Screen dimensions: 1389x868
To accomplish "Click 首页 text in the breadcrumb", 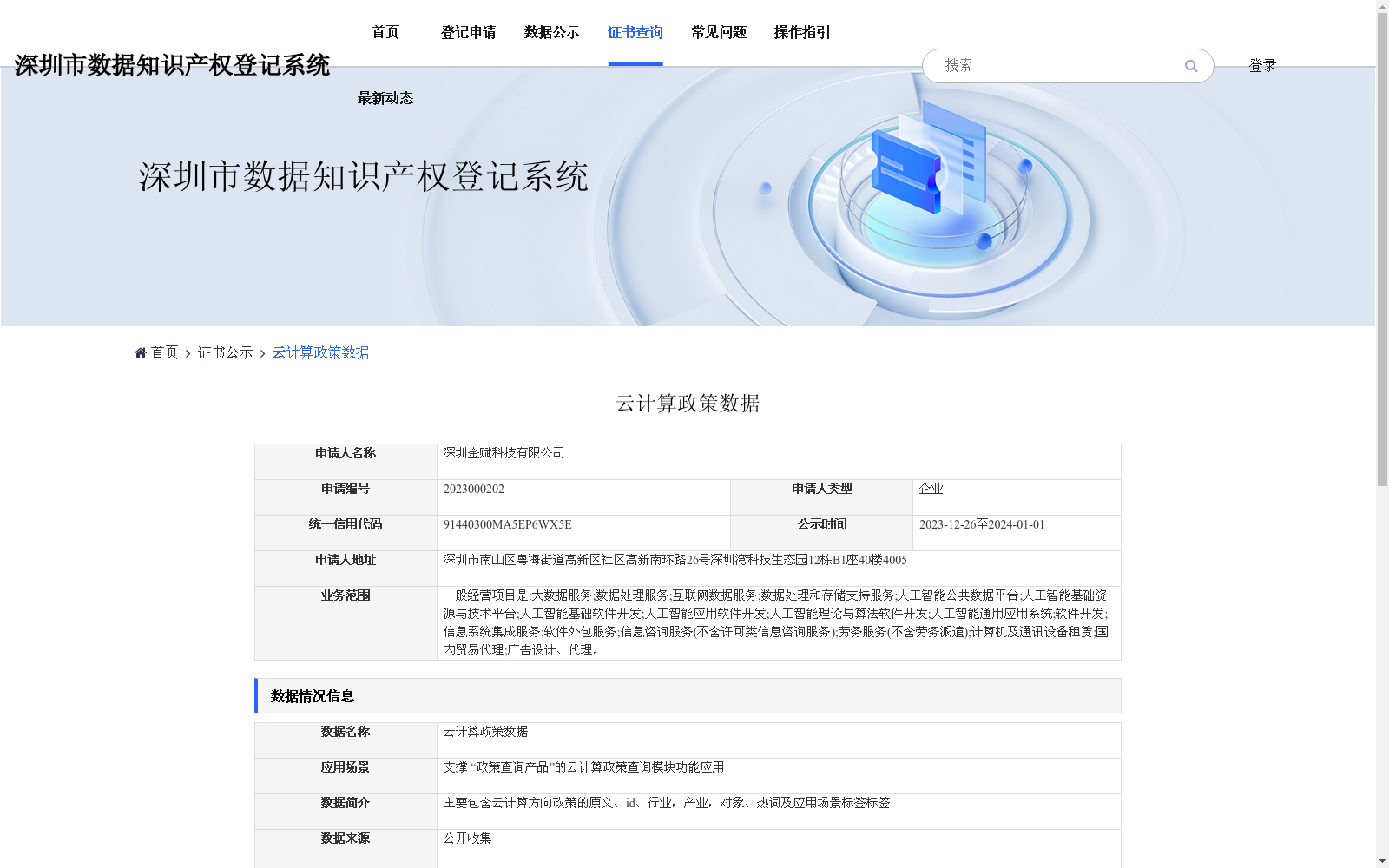I will (x=164, y=352).
